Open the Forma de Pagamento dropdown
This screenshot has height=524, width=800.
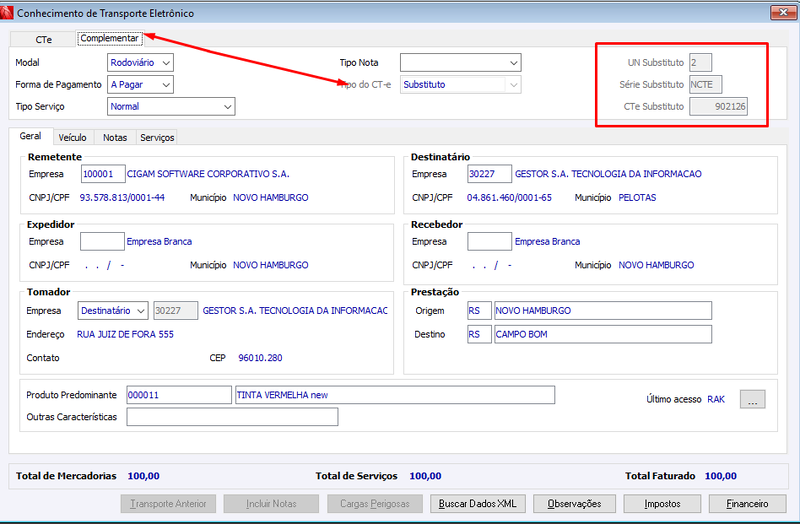click(x=140, y=85)
